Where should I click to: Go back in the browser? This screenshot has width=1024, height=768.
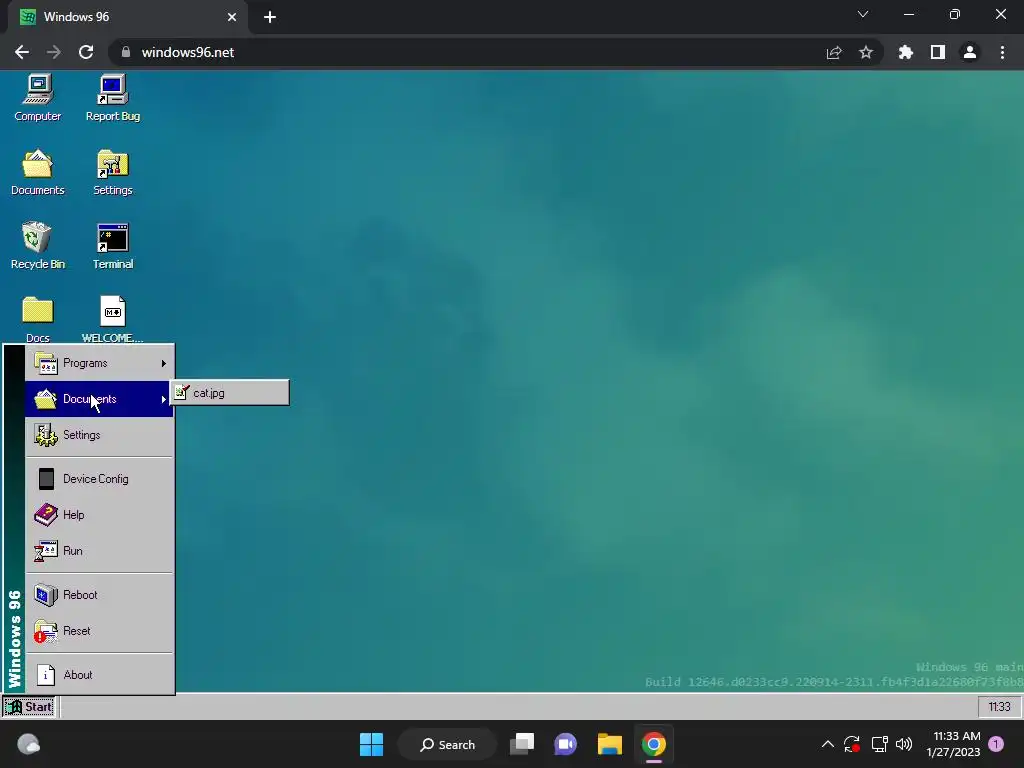[x=22, y=52]
